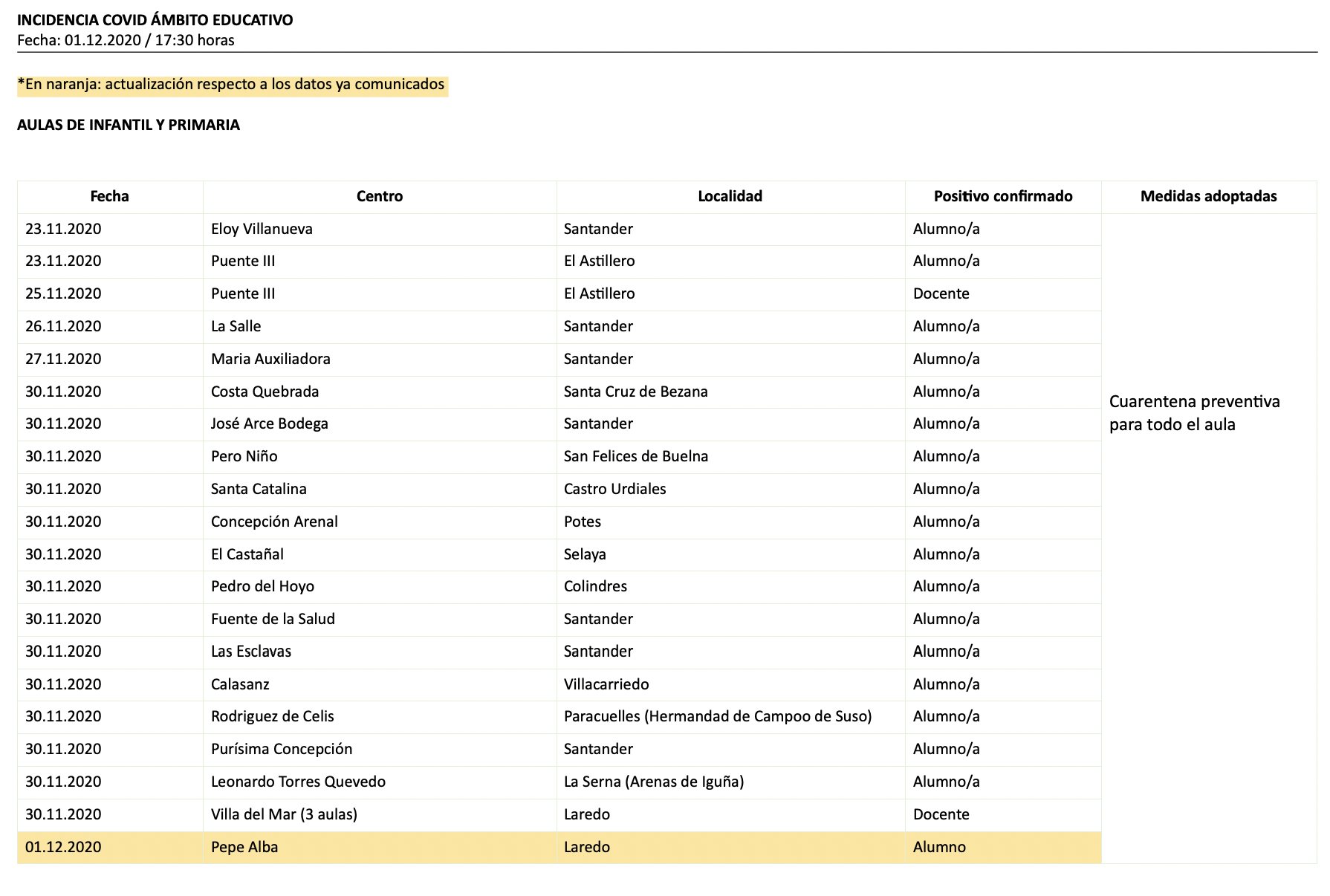Click the Paracuelles locality cell
The width and height of the screenshot is (1330, 896).
tap(717, 716)
